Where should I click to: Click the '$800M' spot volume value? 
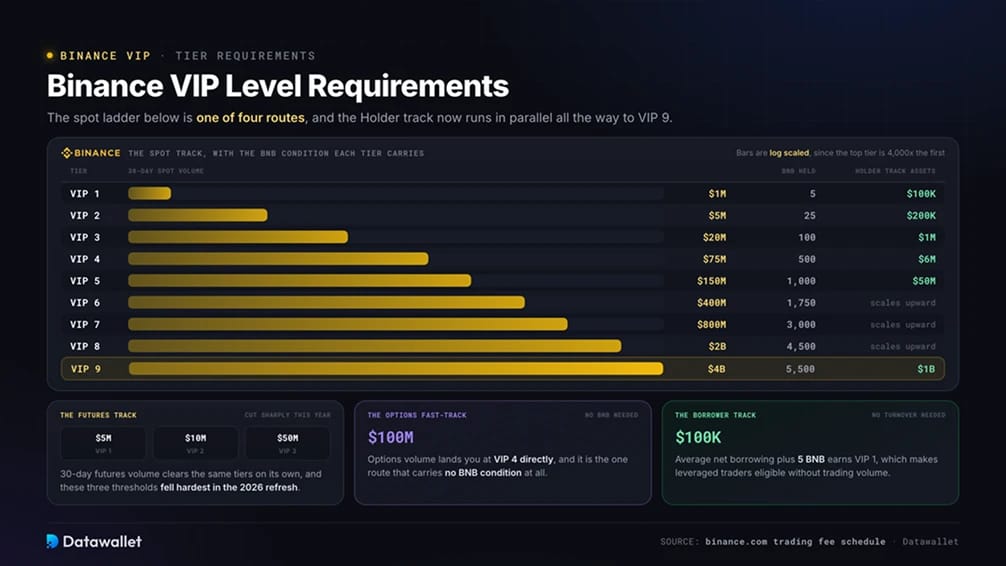712,325
